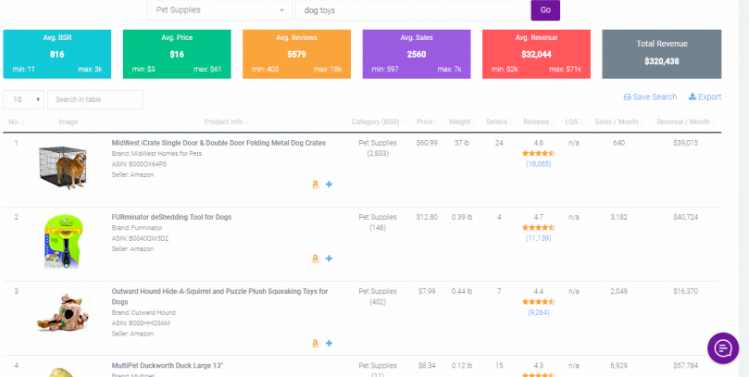Click the star rating for MidWest iCrate
Image resolution: width=749 pixels, height=377 pixels.
coord(538,153)
